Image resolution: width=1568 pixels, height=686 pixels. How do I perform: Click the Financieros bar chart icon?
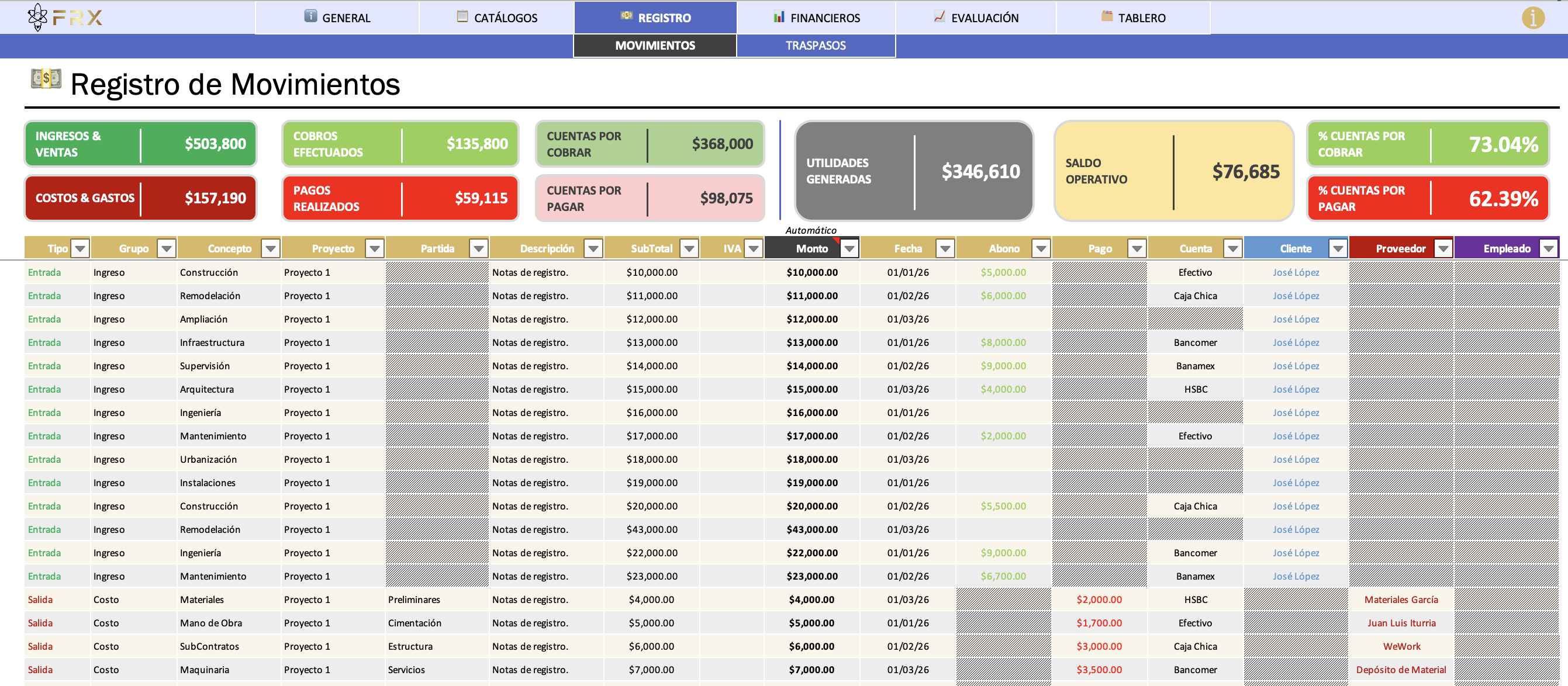pos(779,16)
